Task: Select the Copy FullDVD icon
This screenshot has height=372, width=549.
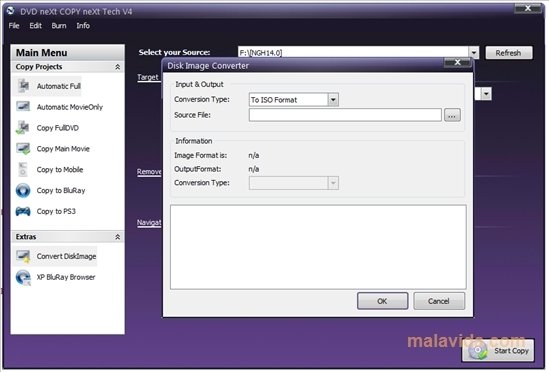Action: 23,128
